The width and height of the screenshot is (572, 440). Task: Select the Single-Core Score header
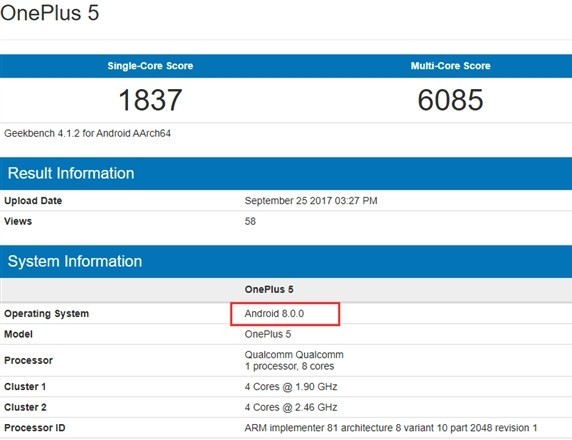point(150,66)
